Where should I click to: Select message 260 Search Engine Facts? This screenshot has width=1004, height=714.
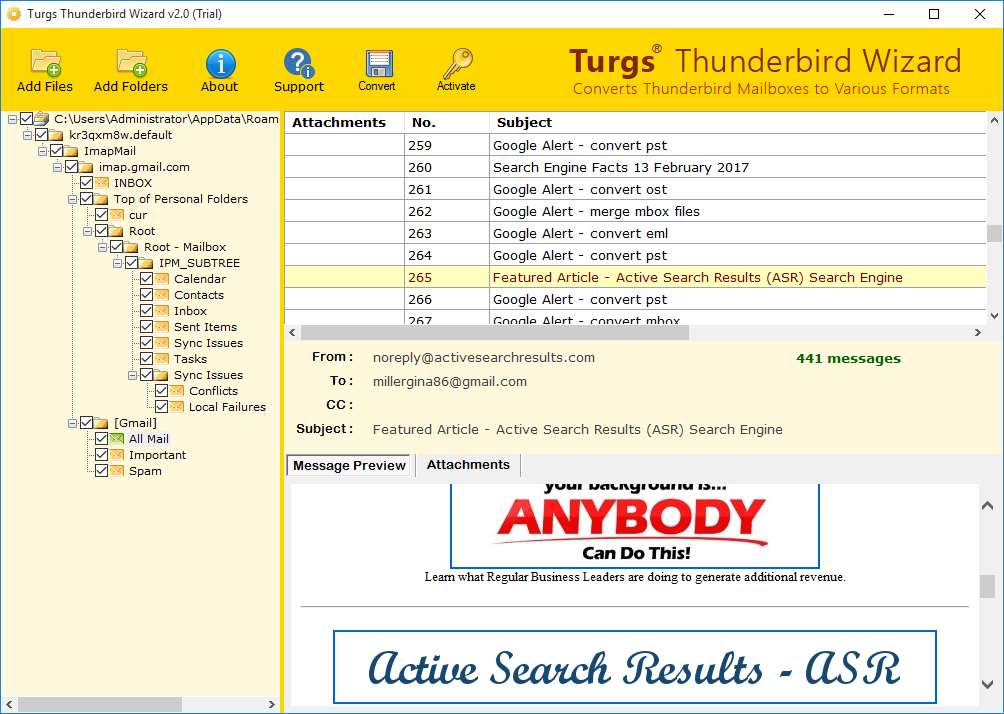click(x=635, y=168)
